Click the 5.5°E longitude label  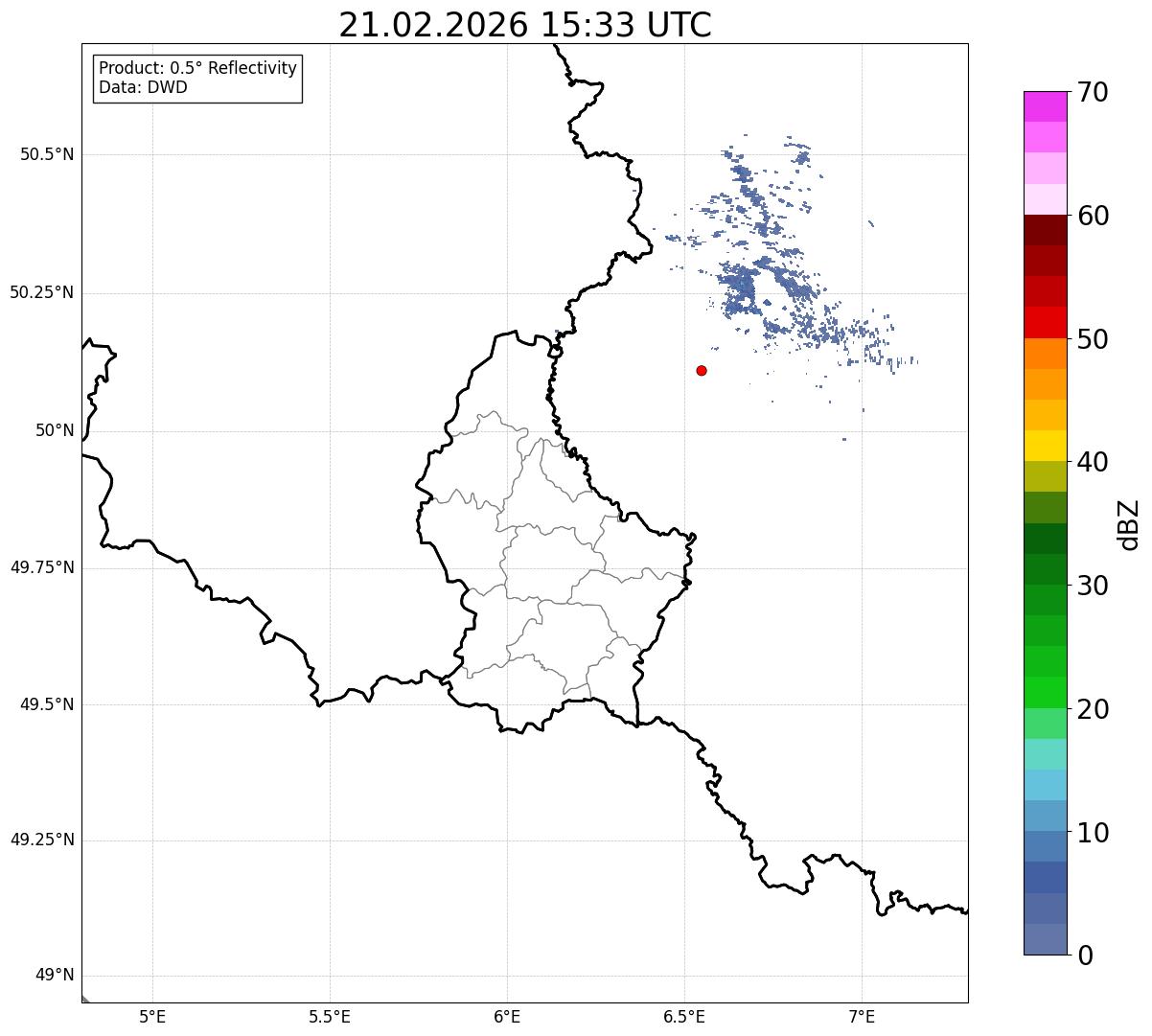[330, 1016]
